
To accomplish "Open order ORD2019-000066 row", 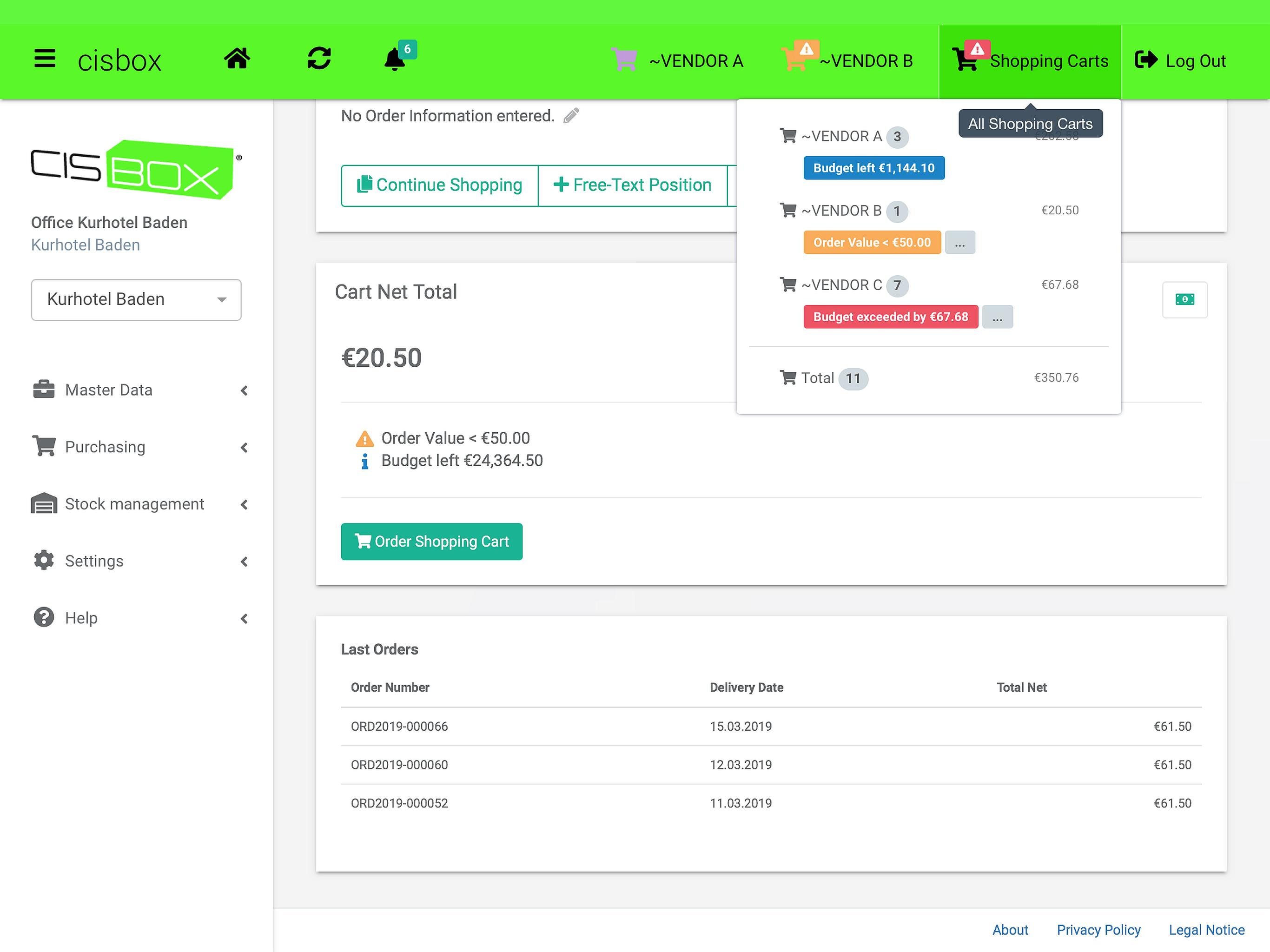I will point(770,727).
